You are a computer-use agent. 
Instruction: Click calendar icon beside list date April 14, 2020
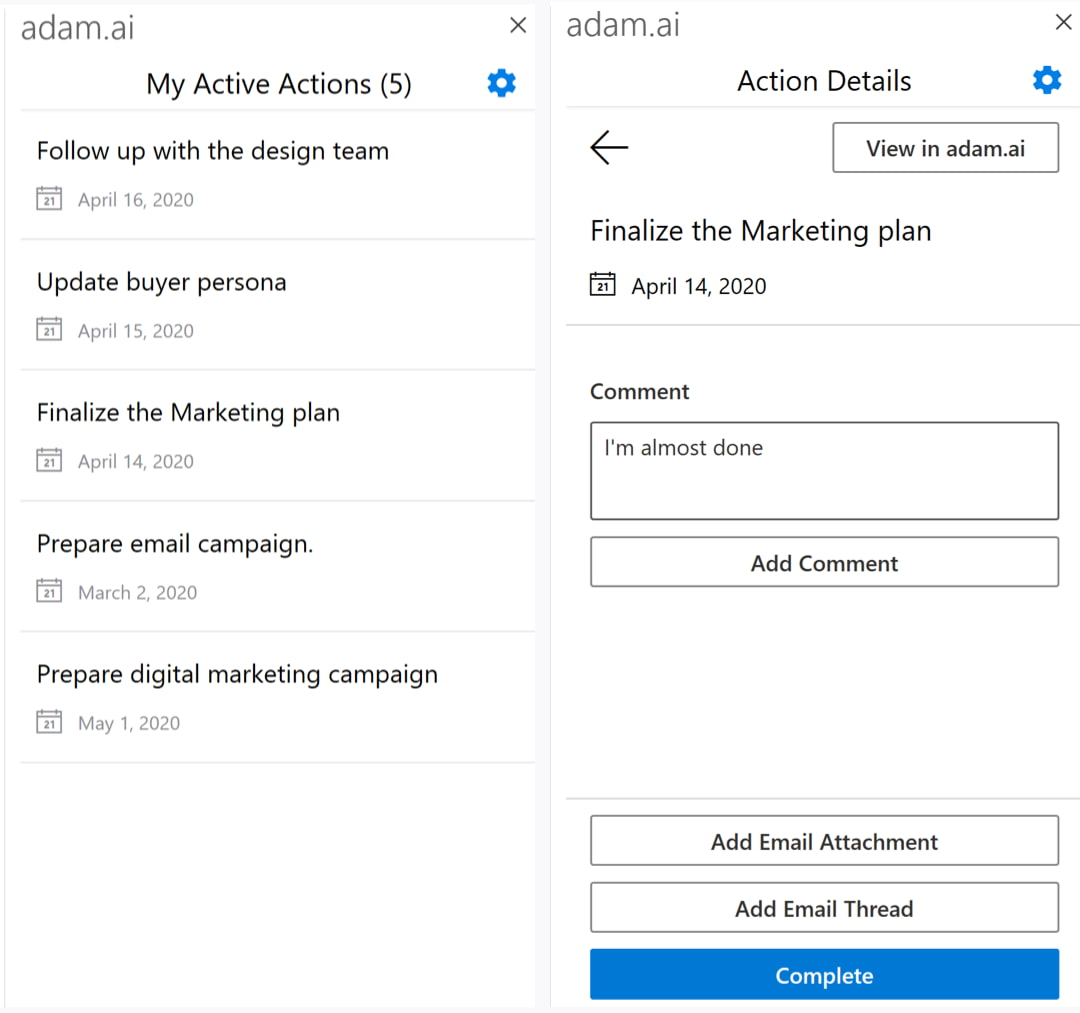(49, 460)
